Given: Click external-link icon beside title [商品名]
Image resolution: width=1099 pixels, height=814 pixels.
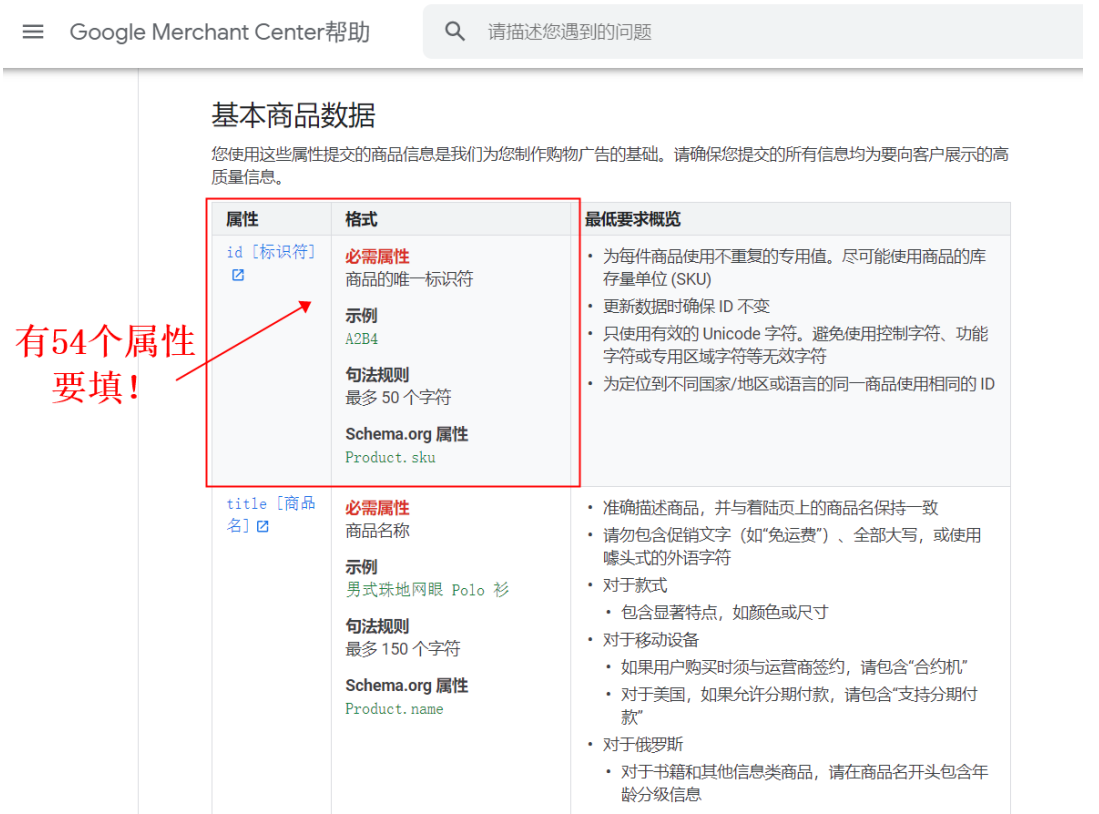Looking at the screenshot, I should (x=262, y=526).
